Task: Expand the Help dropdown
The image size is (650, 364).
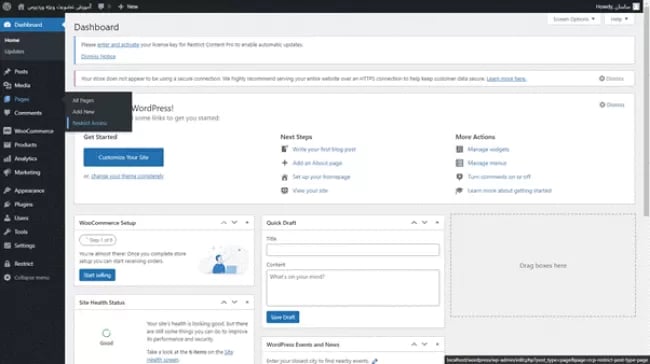Action: pyautogui.click(x=619, y=19)
